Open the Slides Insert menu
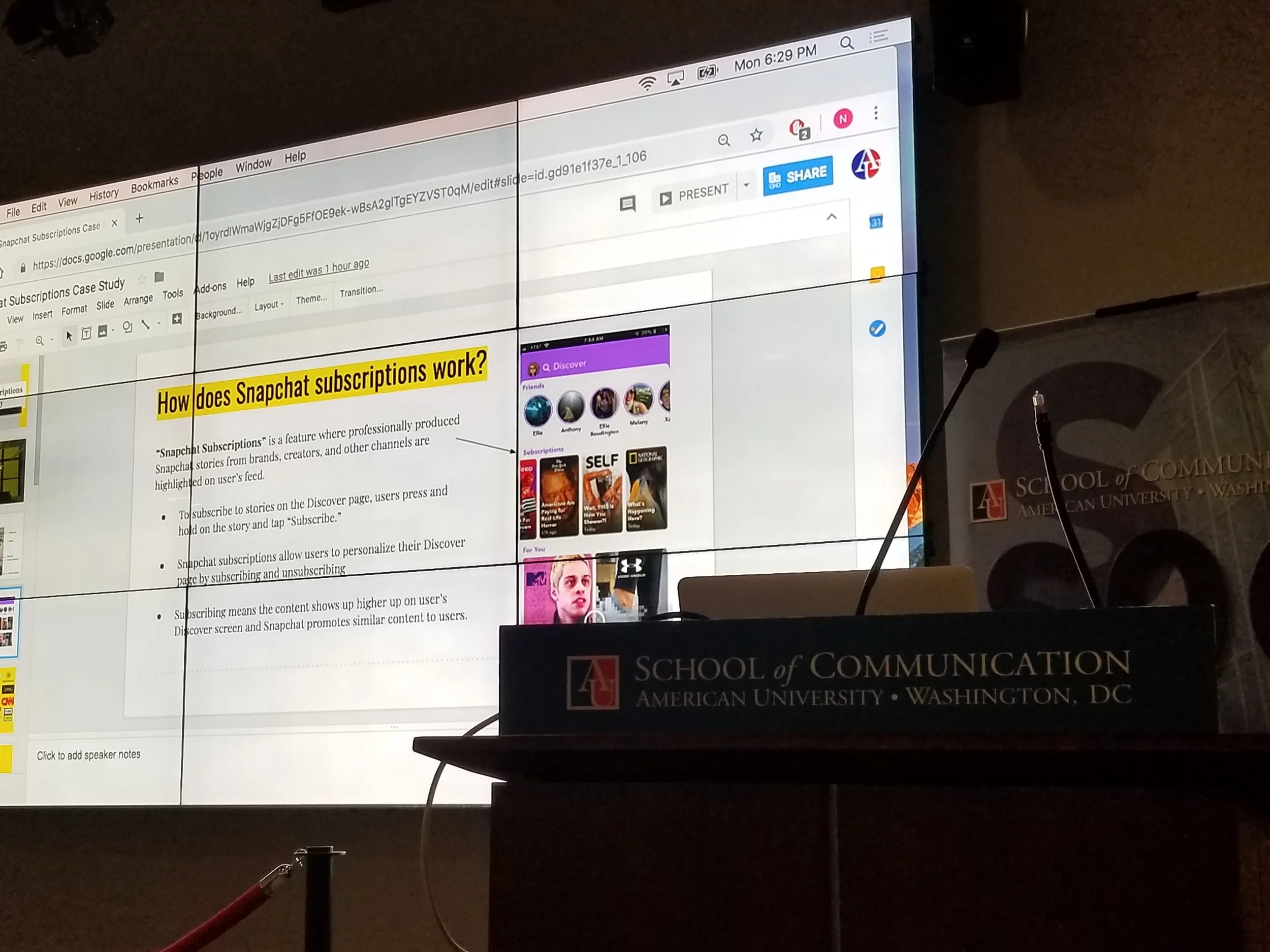The width and height of the screenshot is (1270, 952). [x=43, y=315]
